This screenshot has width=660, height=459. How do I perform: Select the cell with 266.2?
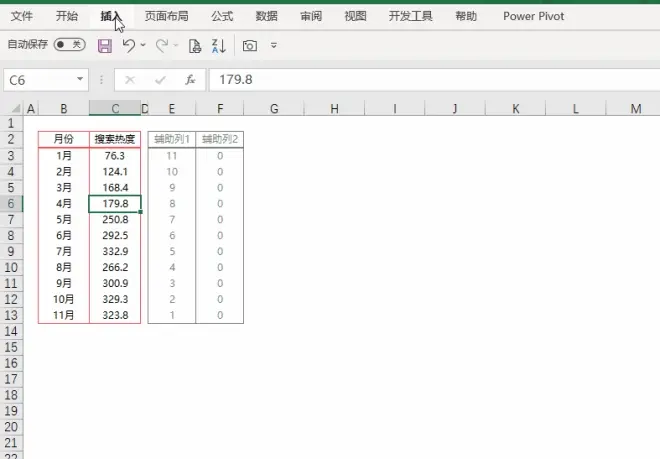115,267
